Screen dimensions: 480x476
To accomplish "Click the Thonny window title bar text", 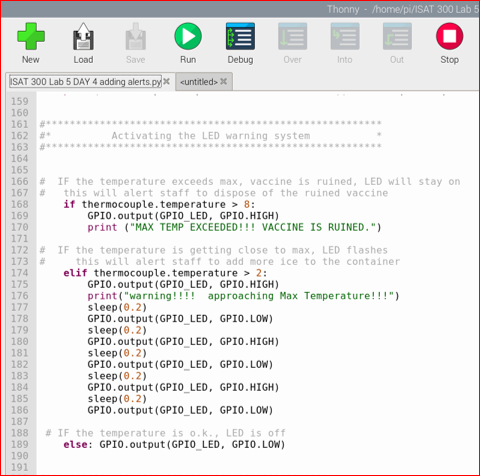I will 403,9.
